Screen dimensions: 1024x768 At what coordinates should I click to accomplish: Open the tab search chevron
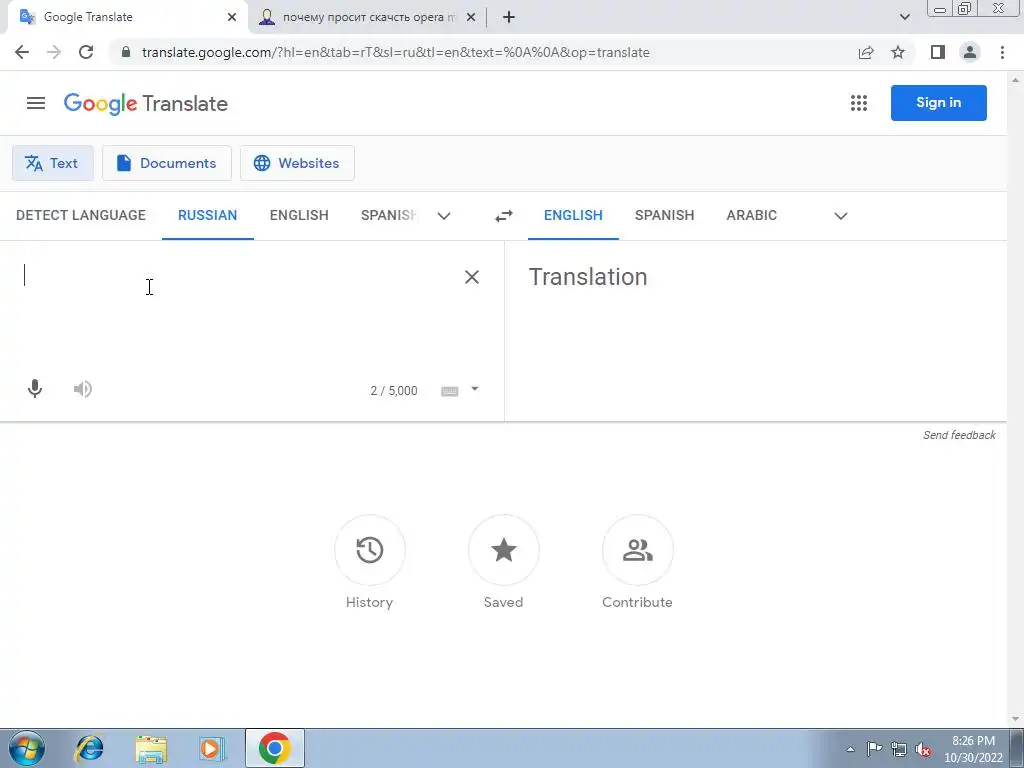coord(904,17)
